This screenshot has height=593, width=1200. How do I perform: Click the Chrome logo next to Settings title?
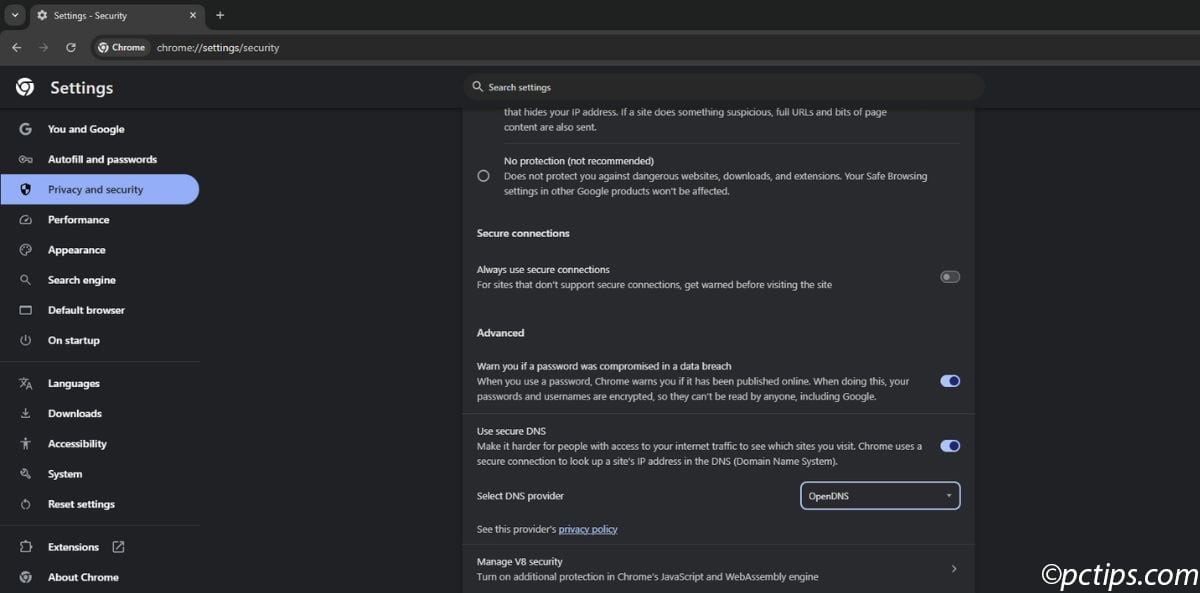coord(25,88)
